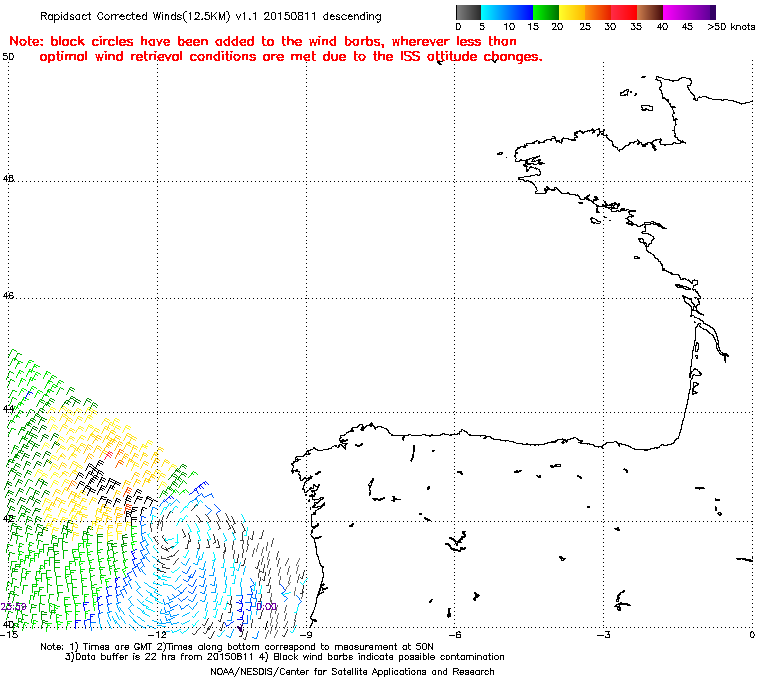
Task: Click the legend scale value '25'
Action: tap(585, 27)
